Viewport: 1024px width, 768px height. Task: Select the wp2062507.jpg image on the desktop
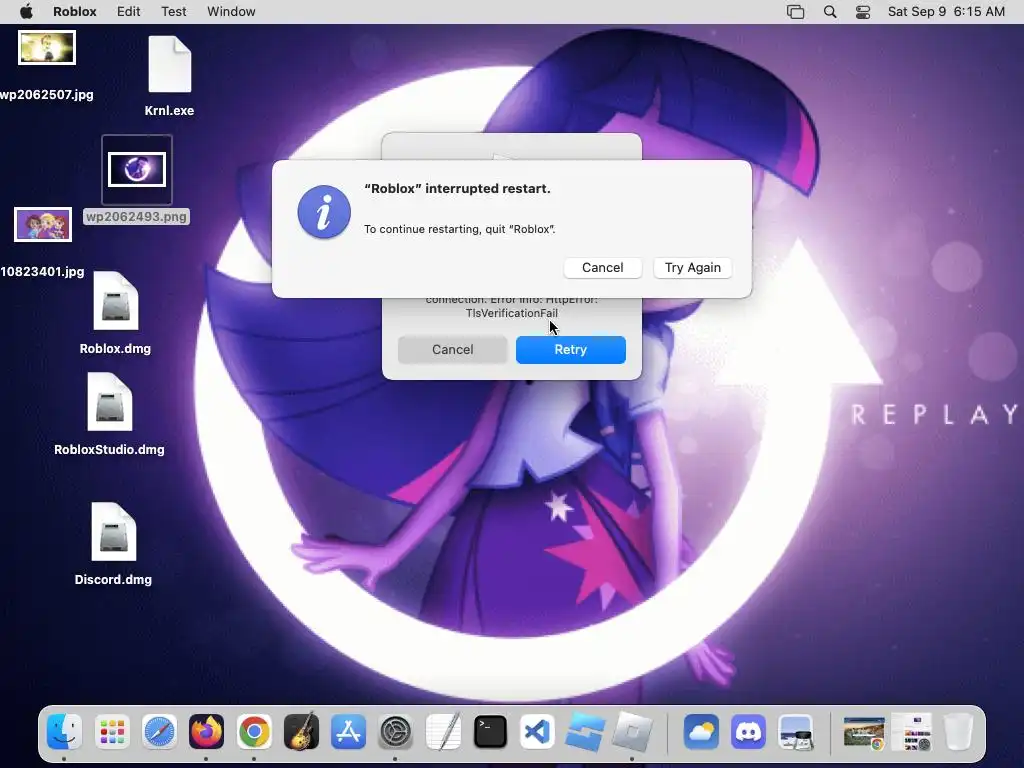click(47, 48)
